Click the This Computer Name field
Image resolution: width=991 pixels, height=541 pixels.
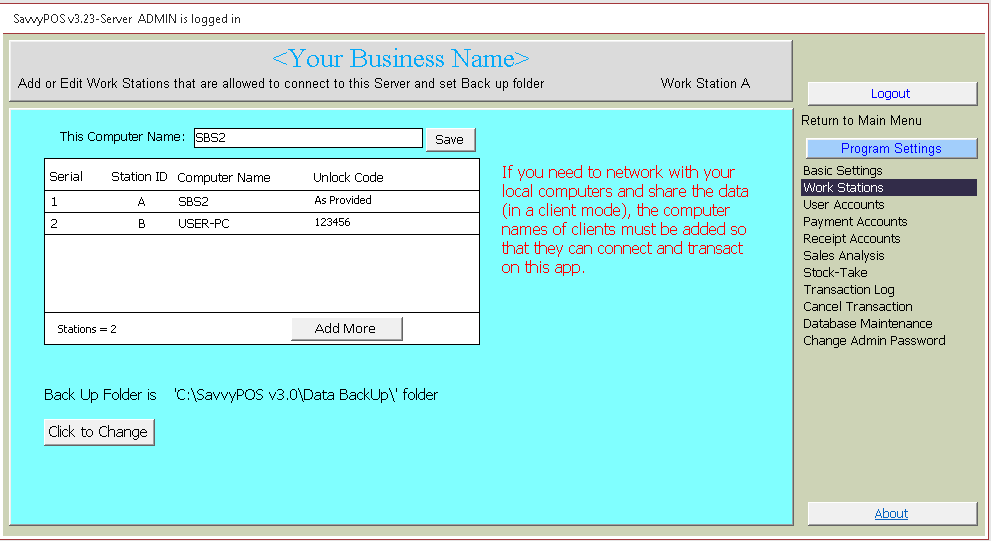coord(307,138)
